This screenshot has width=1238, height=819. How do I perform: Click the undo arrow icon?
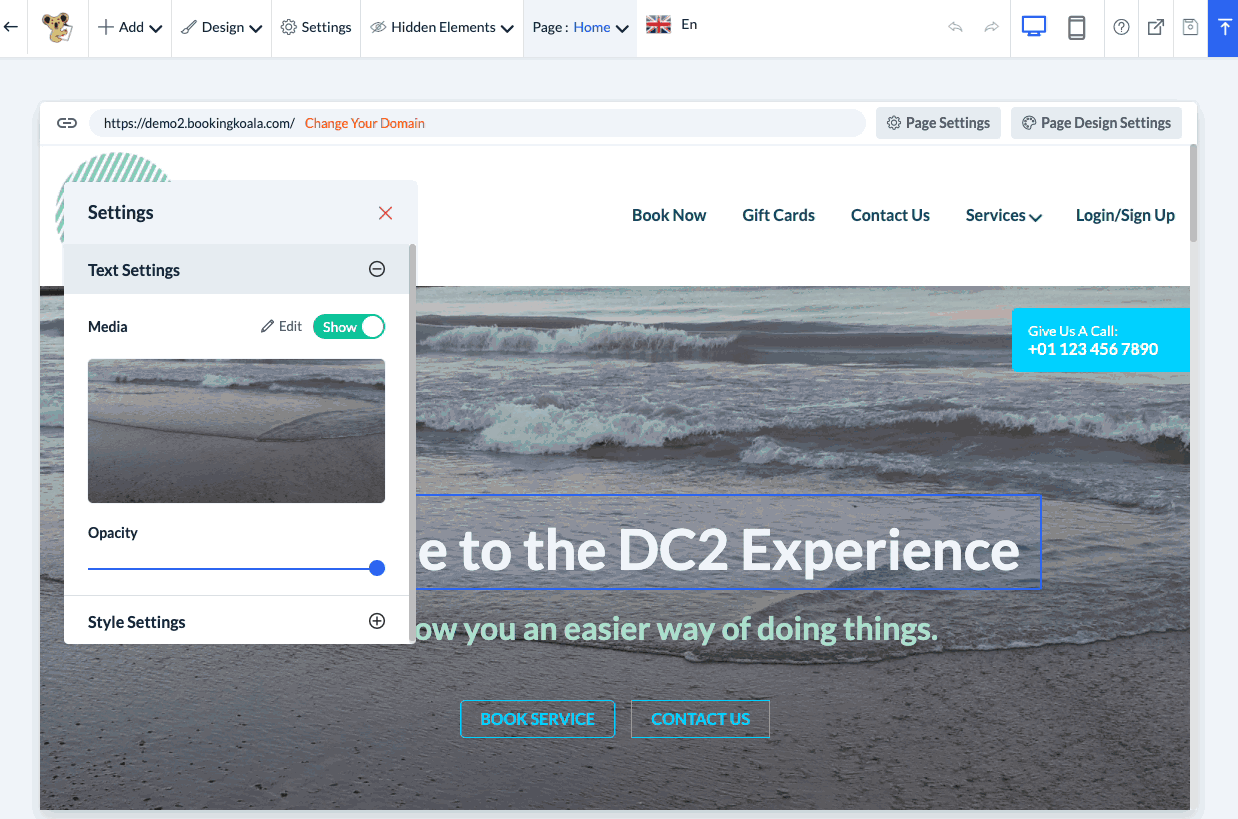point(955,28)
